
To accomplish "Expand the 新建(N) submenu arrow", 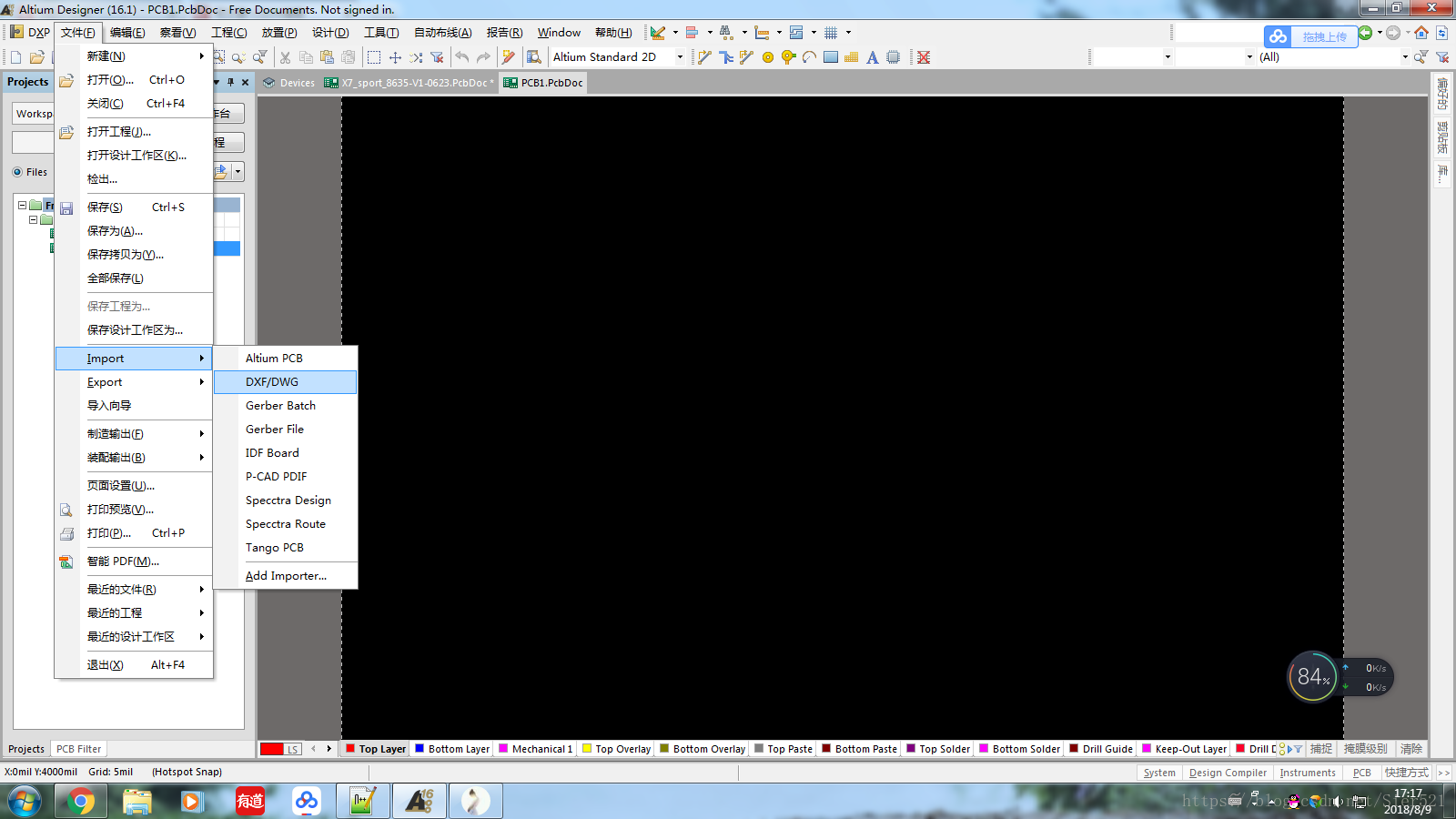I will tap(201, 56).
